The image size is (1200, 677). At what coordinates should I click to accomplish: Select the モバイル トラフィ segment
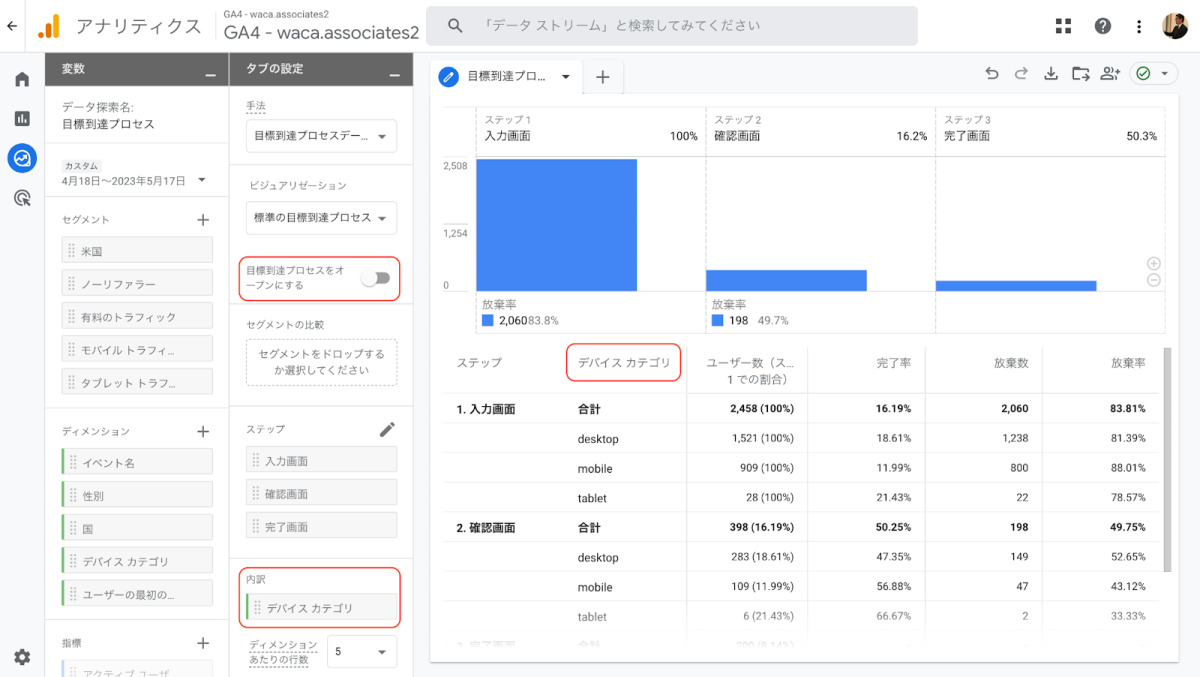(x=137, y=349)
